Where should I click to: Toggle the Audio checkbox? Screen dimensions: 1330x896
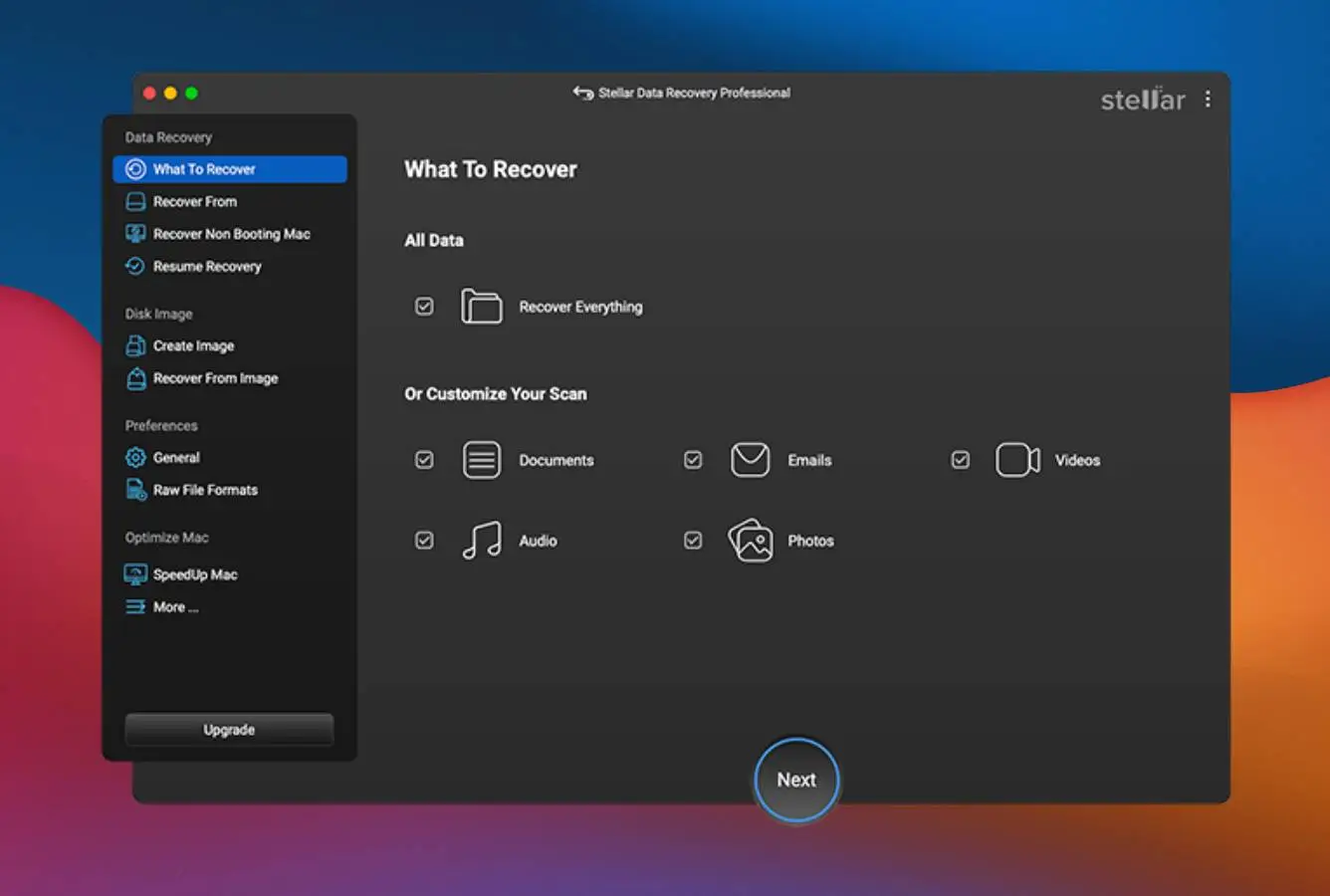(424, 541)
